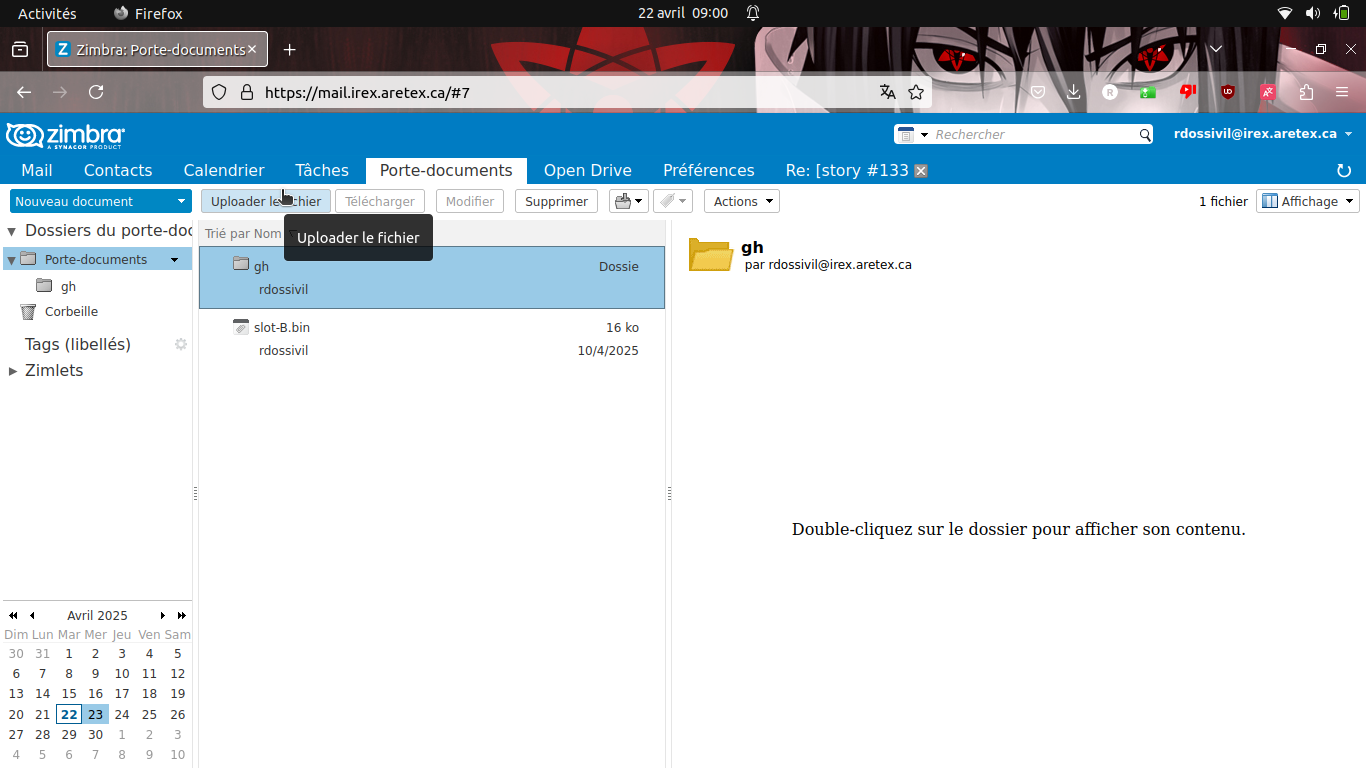Click the Tags (libellés) header

point(78,344)
